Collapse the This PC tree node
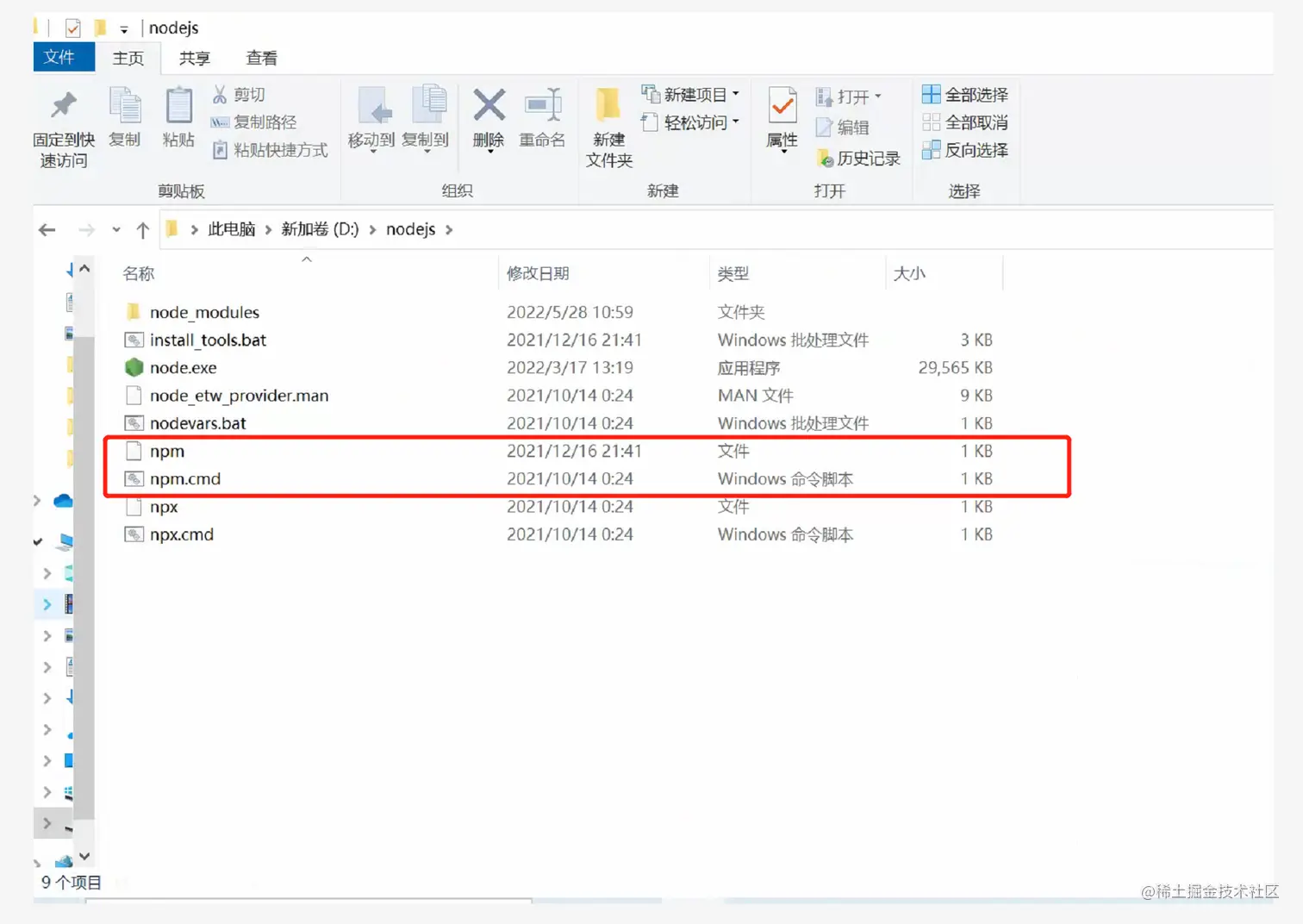The image size is (1303, 924). coord(38,542)
